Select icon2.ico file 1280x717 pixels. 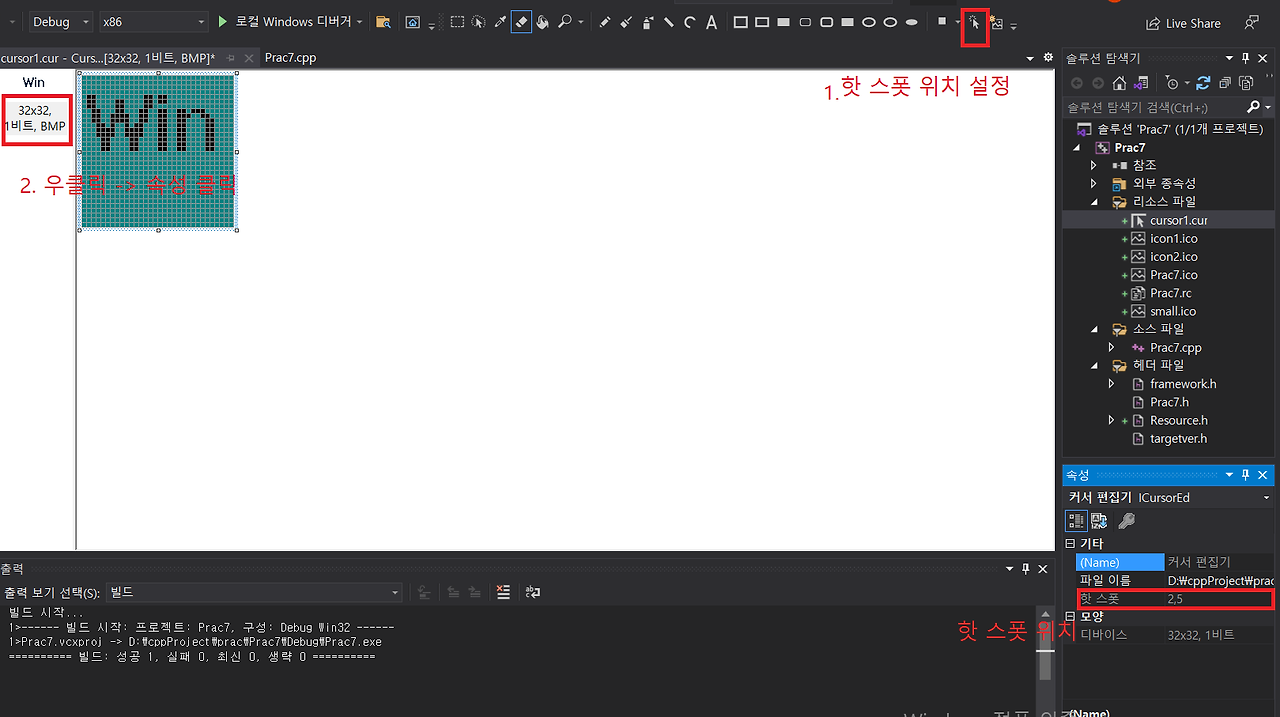click(x=1173, y=256)
